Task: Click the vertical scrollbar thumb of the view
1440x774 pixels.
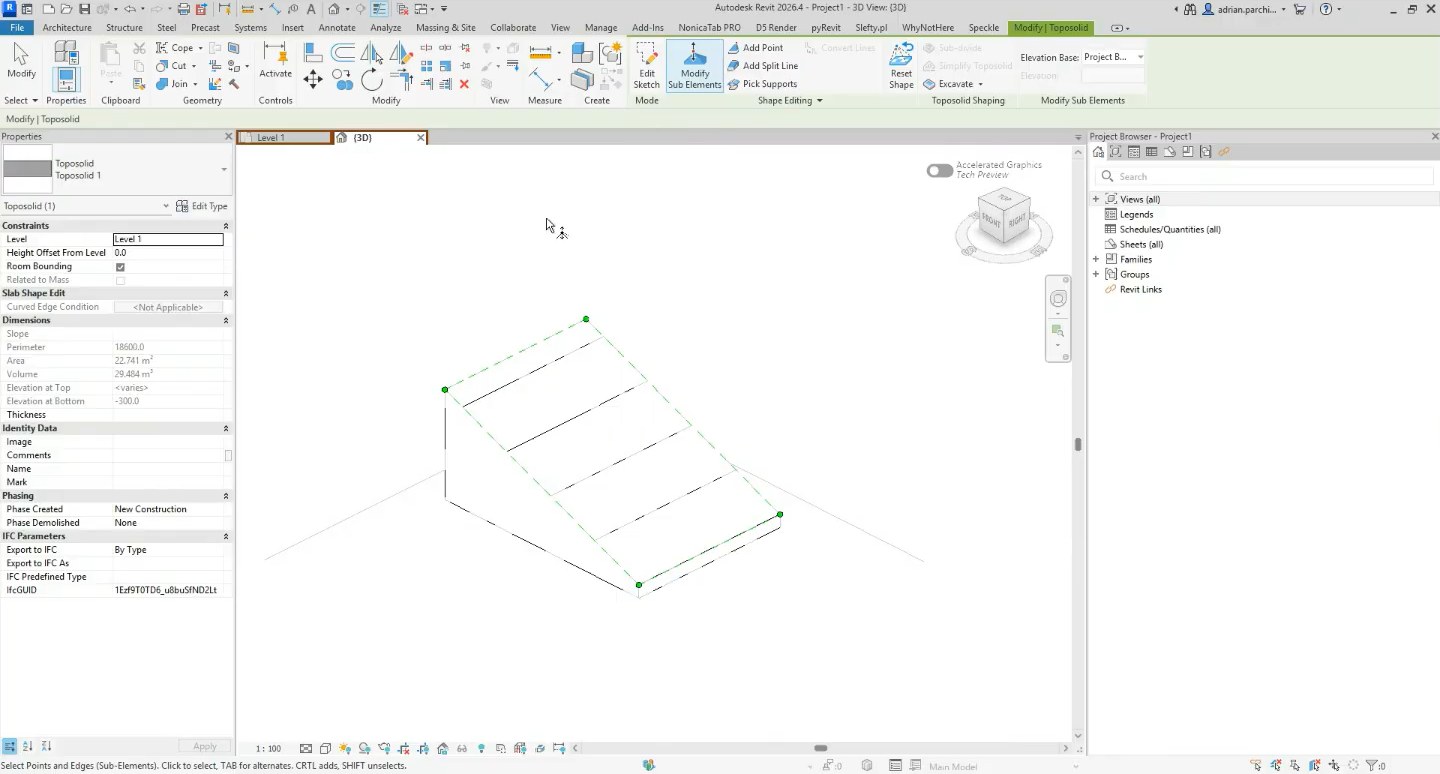Action: pyautogui.click(x=1077, y=444)
